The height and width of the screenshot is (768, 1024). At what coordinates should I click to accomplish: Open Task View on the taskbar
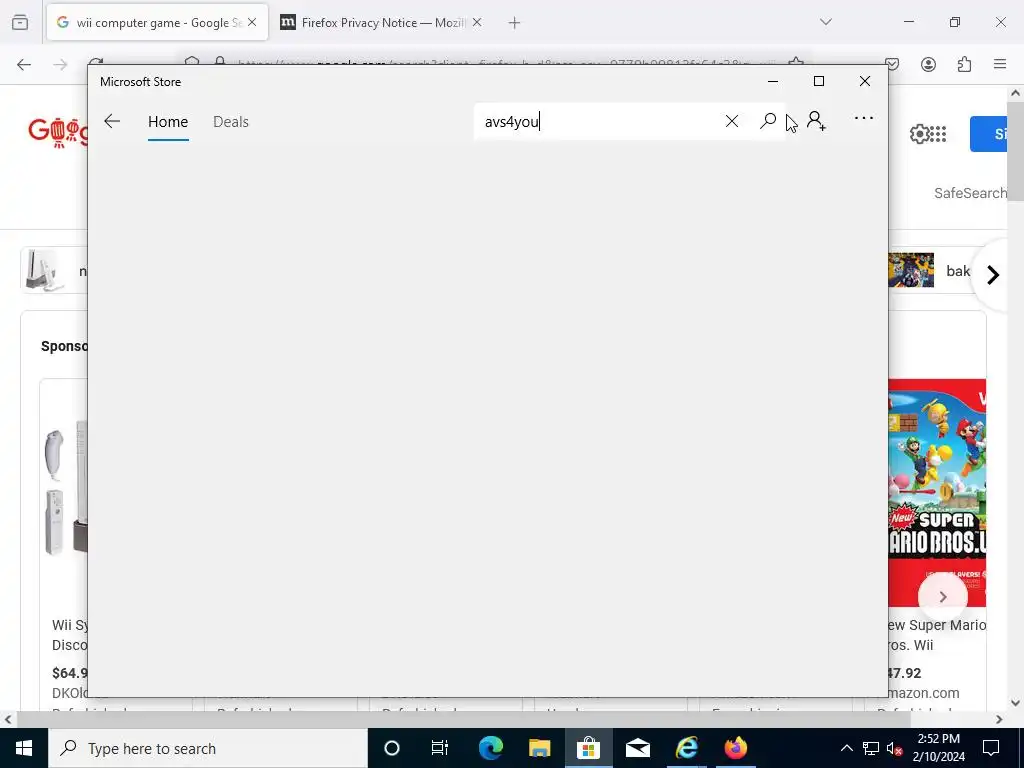[x=440, y=748]
